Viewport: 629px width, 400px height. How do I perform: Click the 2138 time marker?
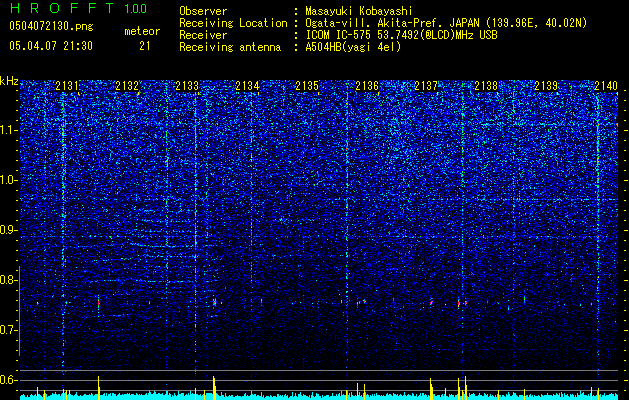pyautogui.click(x=486, y=86)
